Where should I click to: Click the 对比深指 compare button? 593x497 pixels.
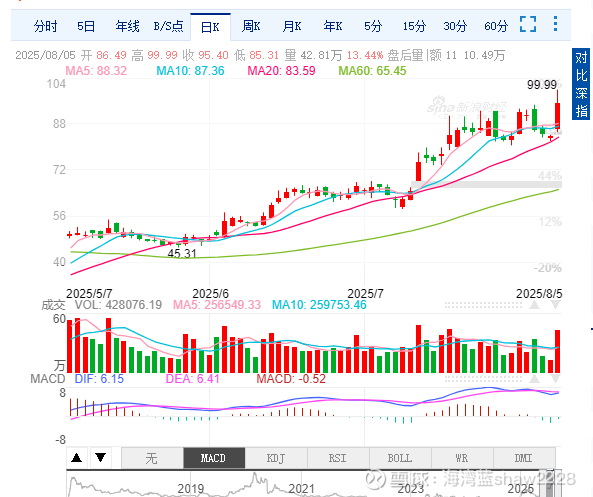tap(581, 84)
